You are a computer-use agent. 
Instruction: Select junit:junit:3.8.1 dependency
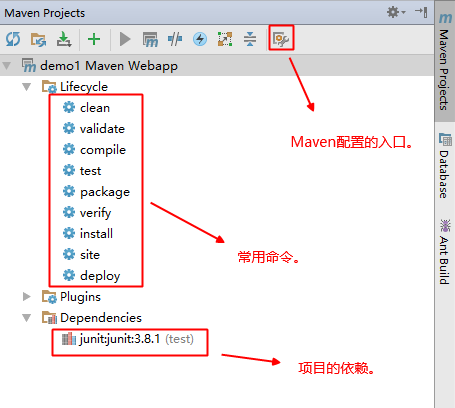pos(128,339)
